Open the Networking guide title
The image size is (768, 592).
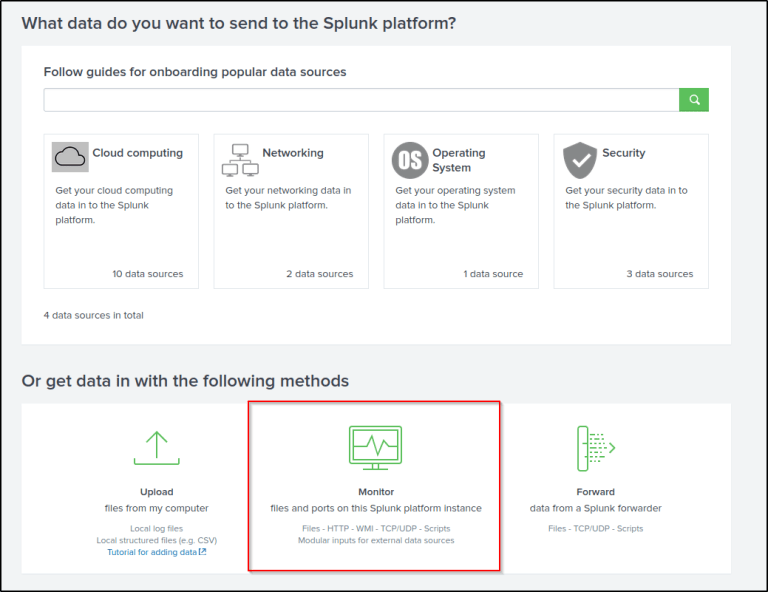click(293, 153)
